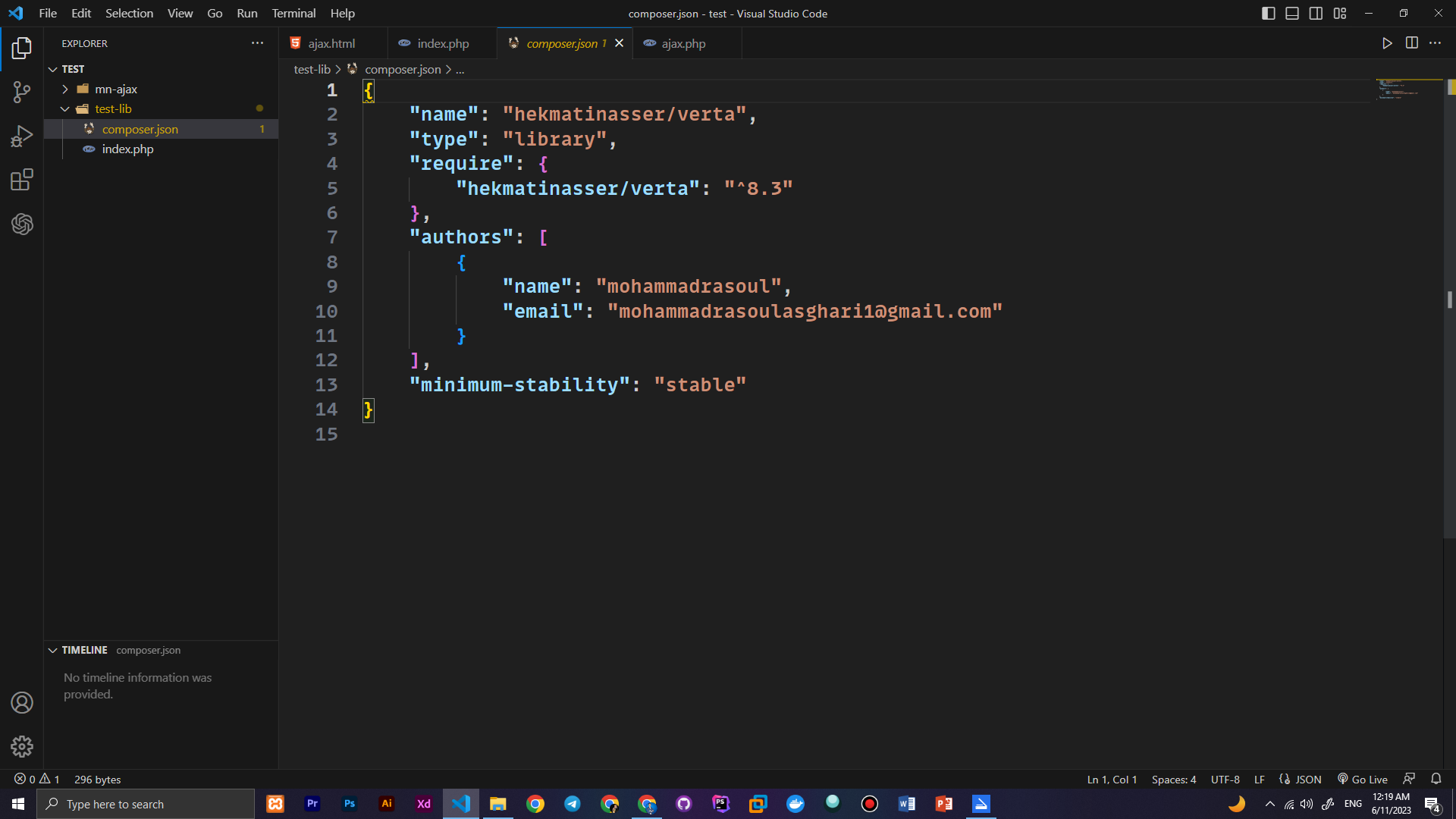Open XAMPP from the taskbar
The width and height of the screenshot is (1456, 819).
275,804
